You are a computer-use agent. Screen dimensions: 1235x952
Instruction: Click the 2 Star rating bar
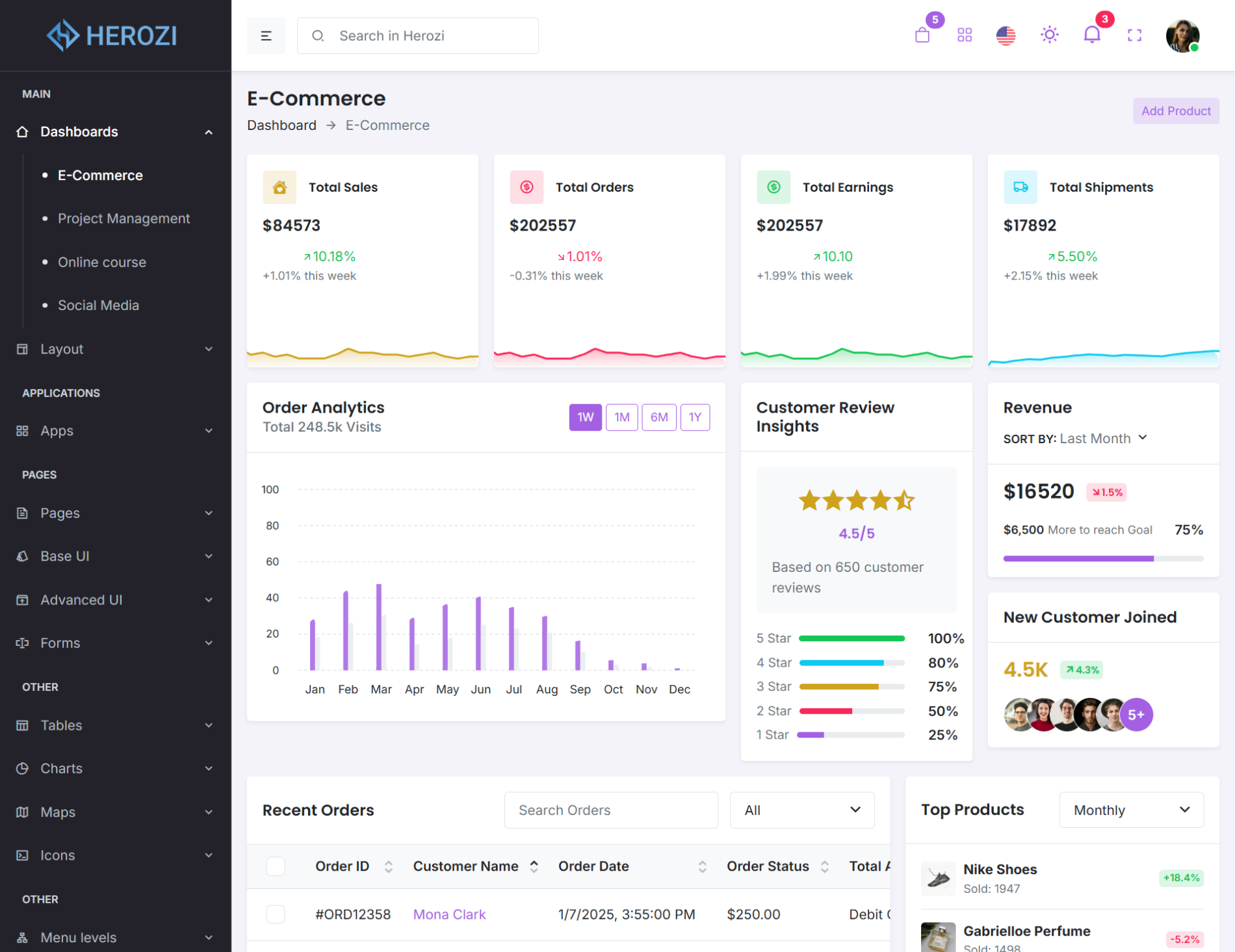(x=851, y=711)
